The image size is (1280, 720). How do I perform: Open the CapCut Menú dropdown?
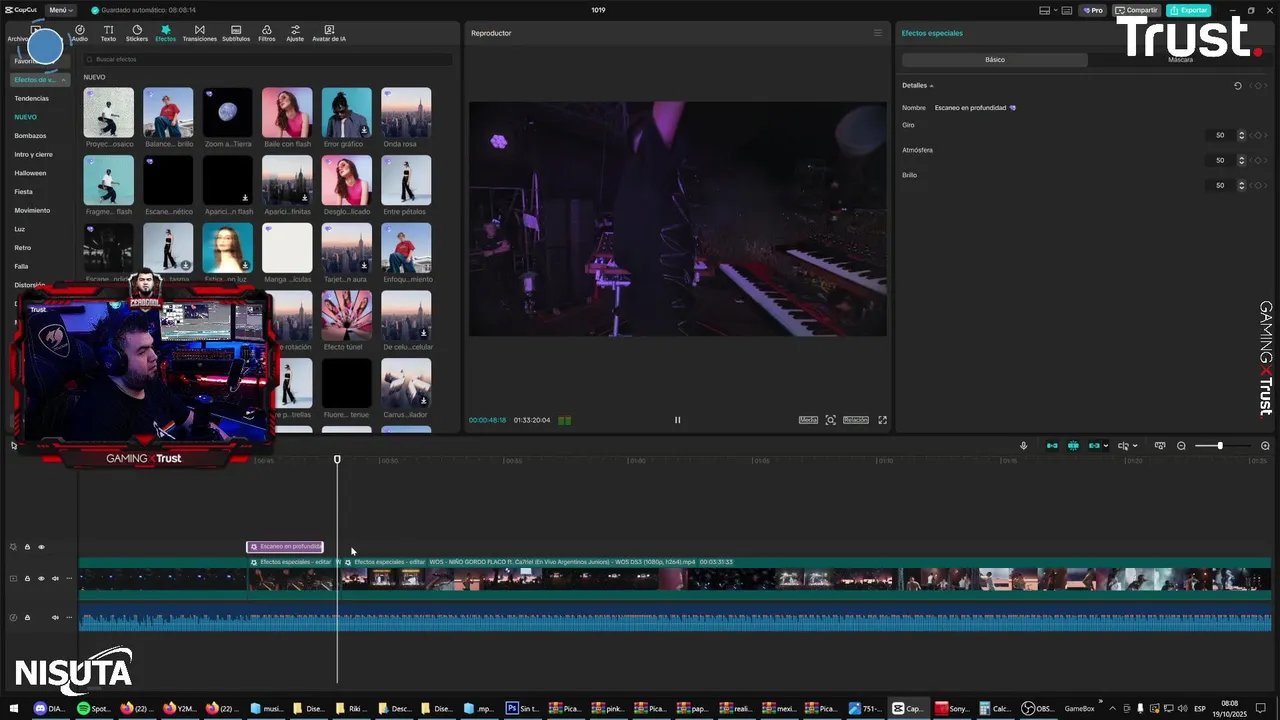click(x=60, y=10)
